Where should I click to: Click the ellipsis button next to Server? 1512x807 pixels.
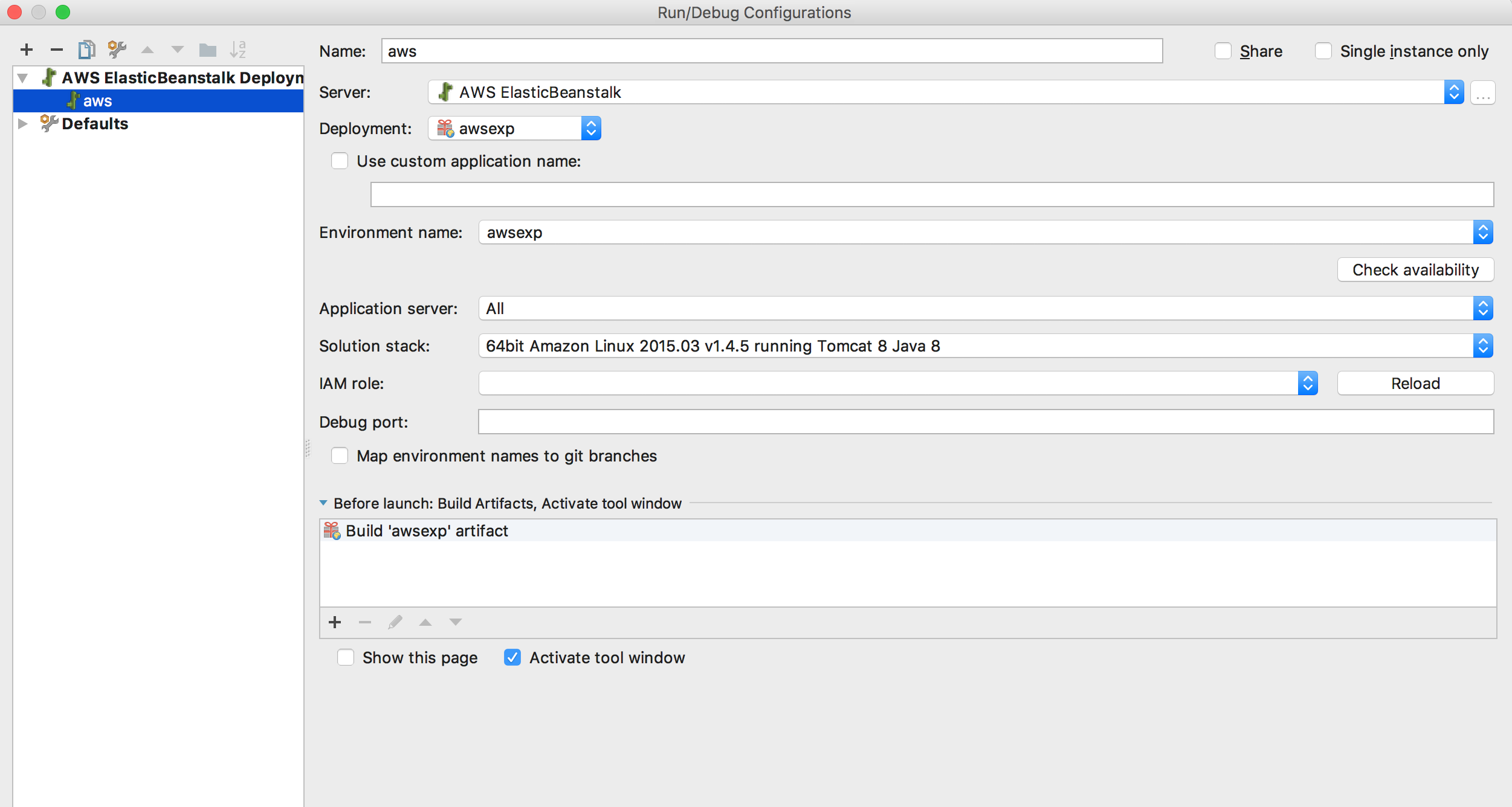(1483, 92)
